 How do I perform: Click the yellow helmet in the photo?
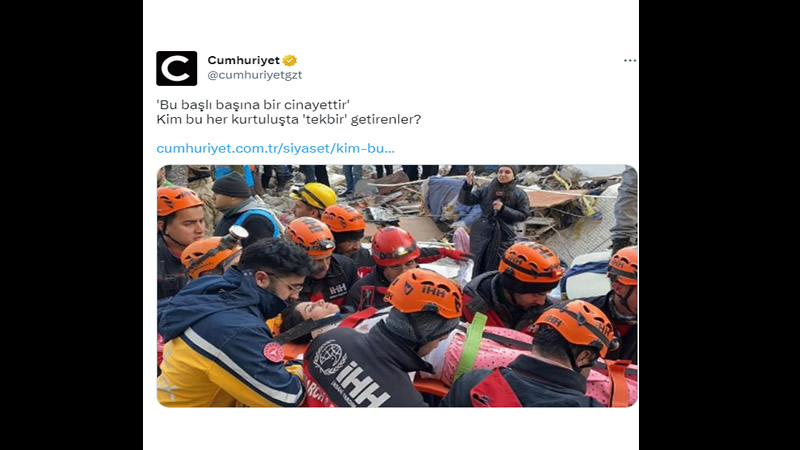point(314,195)
